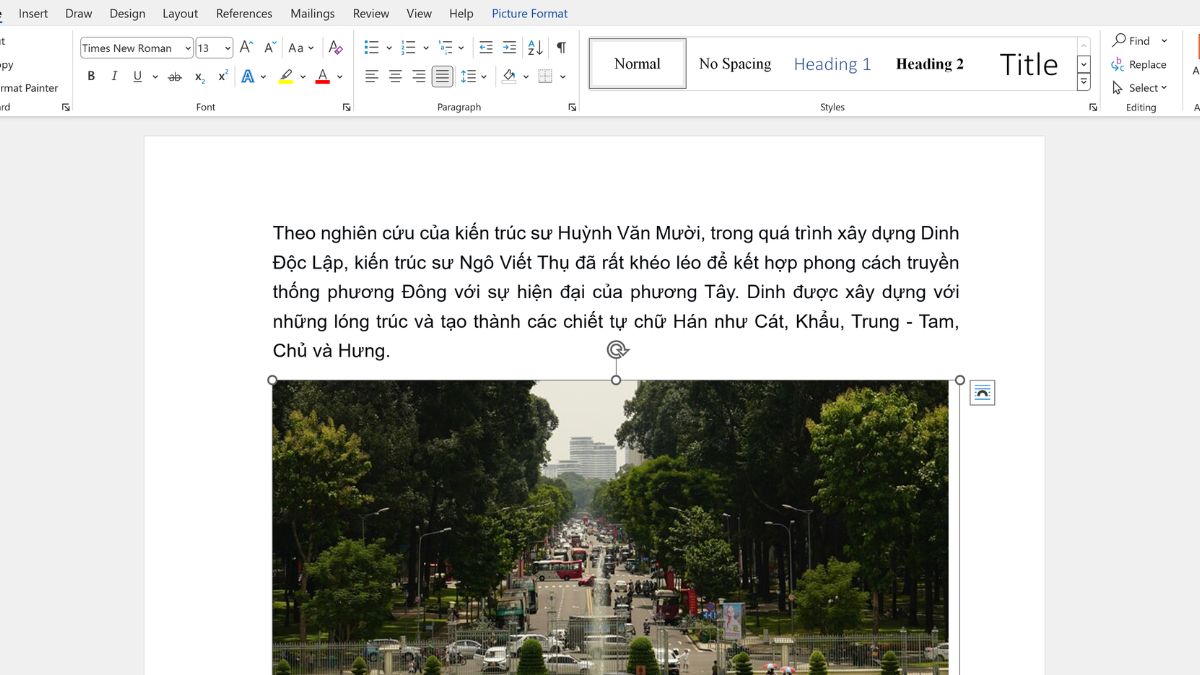Insert numbered list
Screen dimensions: 1200x675
coord(408,47)
